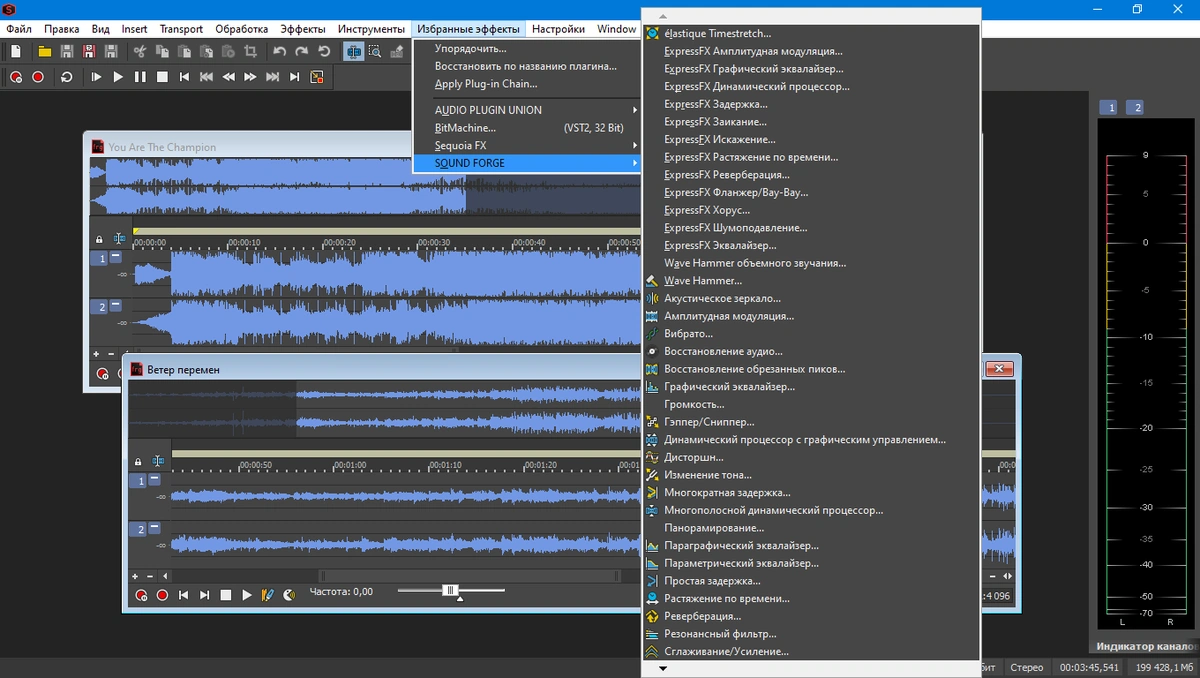Go to start in main transport
The width and height of the screenshot is (1200, 678).
184,77
